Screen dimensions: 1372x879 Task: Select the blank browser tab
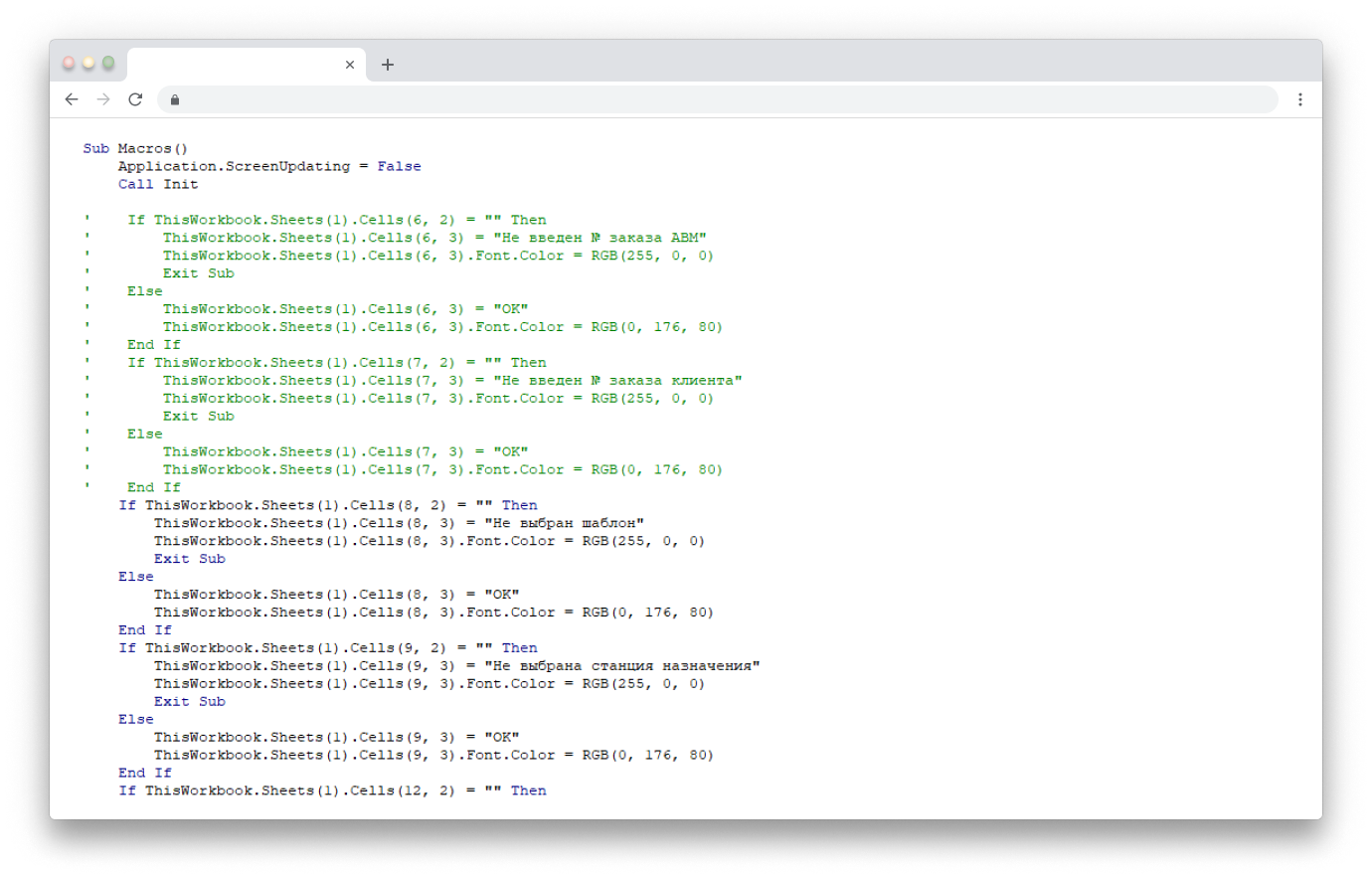coord(247,65)
